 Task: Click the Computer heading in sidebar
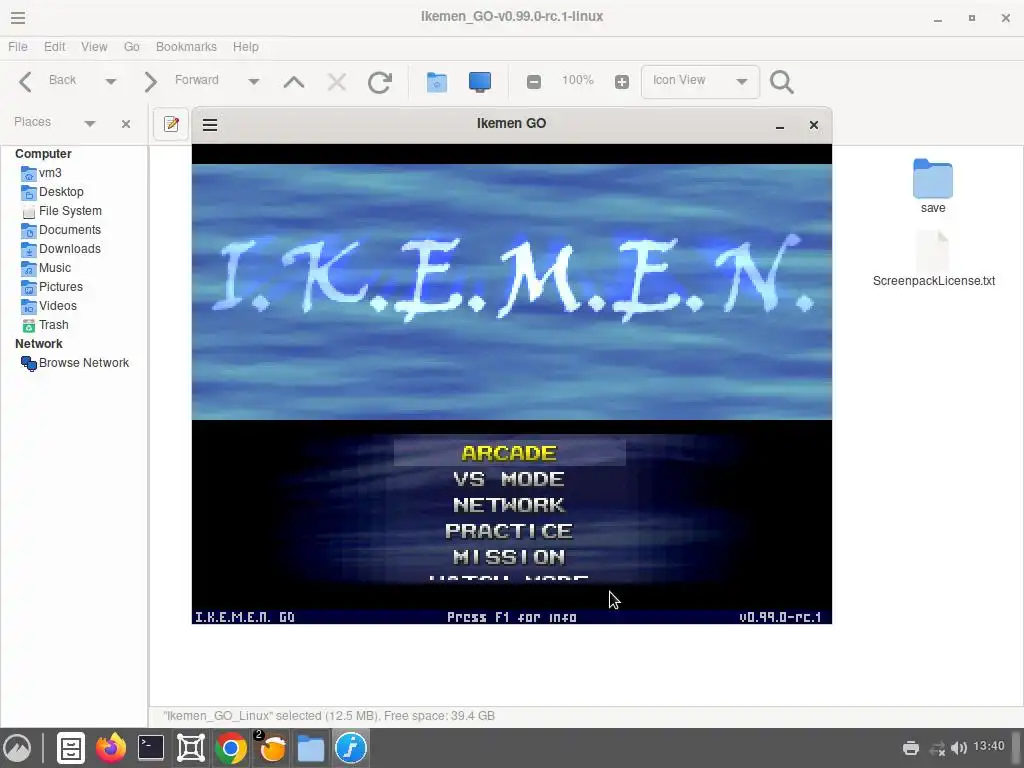click(43, 154)
